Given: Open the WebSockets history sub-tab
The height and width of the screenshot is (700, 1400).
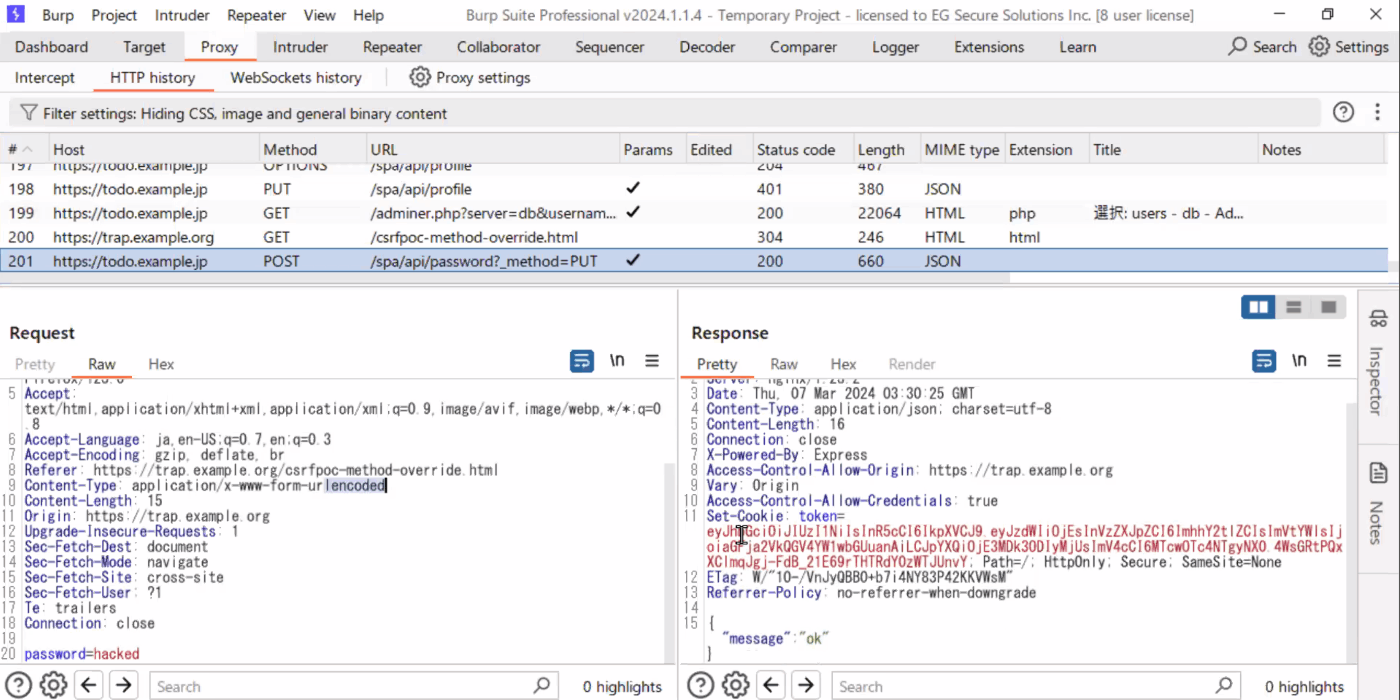Looking at the screenshot, I should pyautogui.click(x=296, y=77).
